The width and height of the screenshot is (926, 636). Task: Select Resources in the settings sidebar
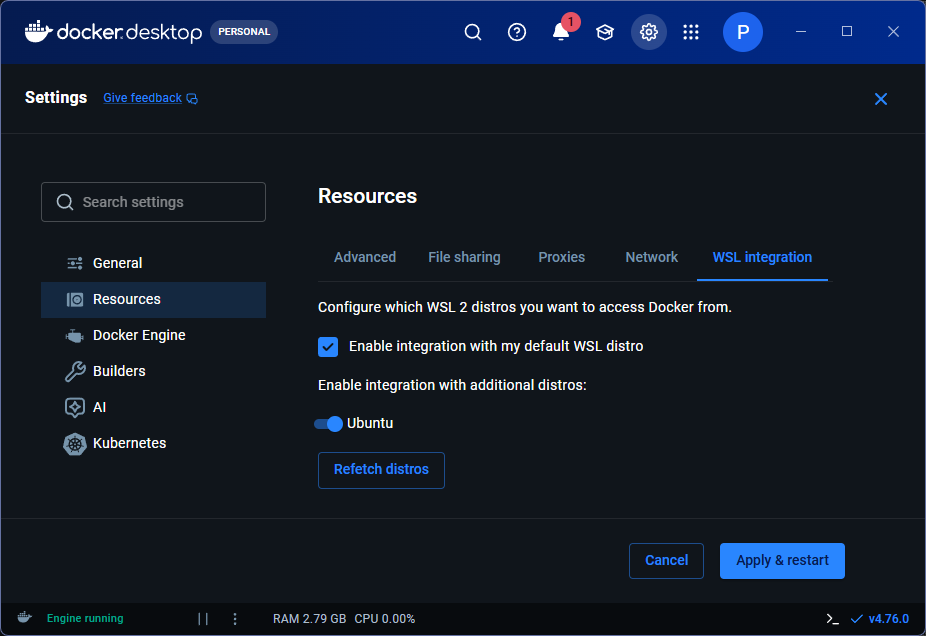tap(154, 299)
